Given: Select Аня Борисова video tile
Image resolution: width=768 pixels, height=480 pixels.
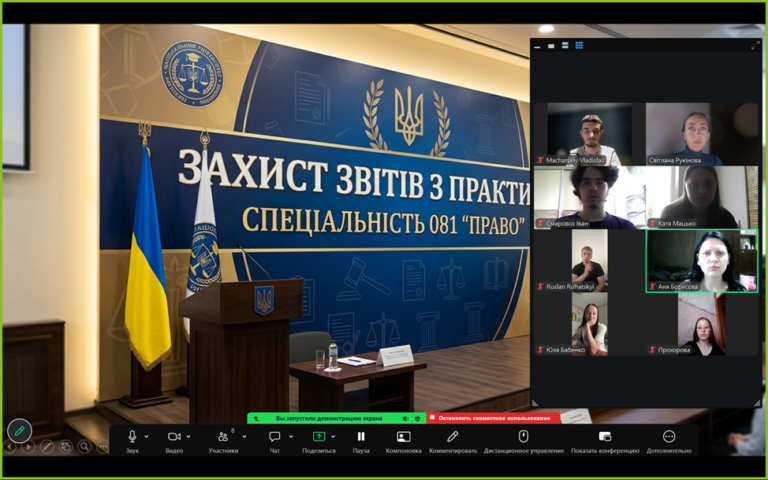Looking at the screenshot, I should pos(702,261).
